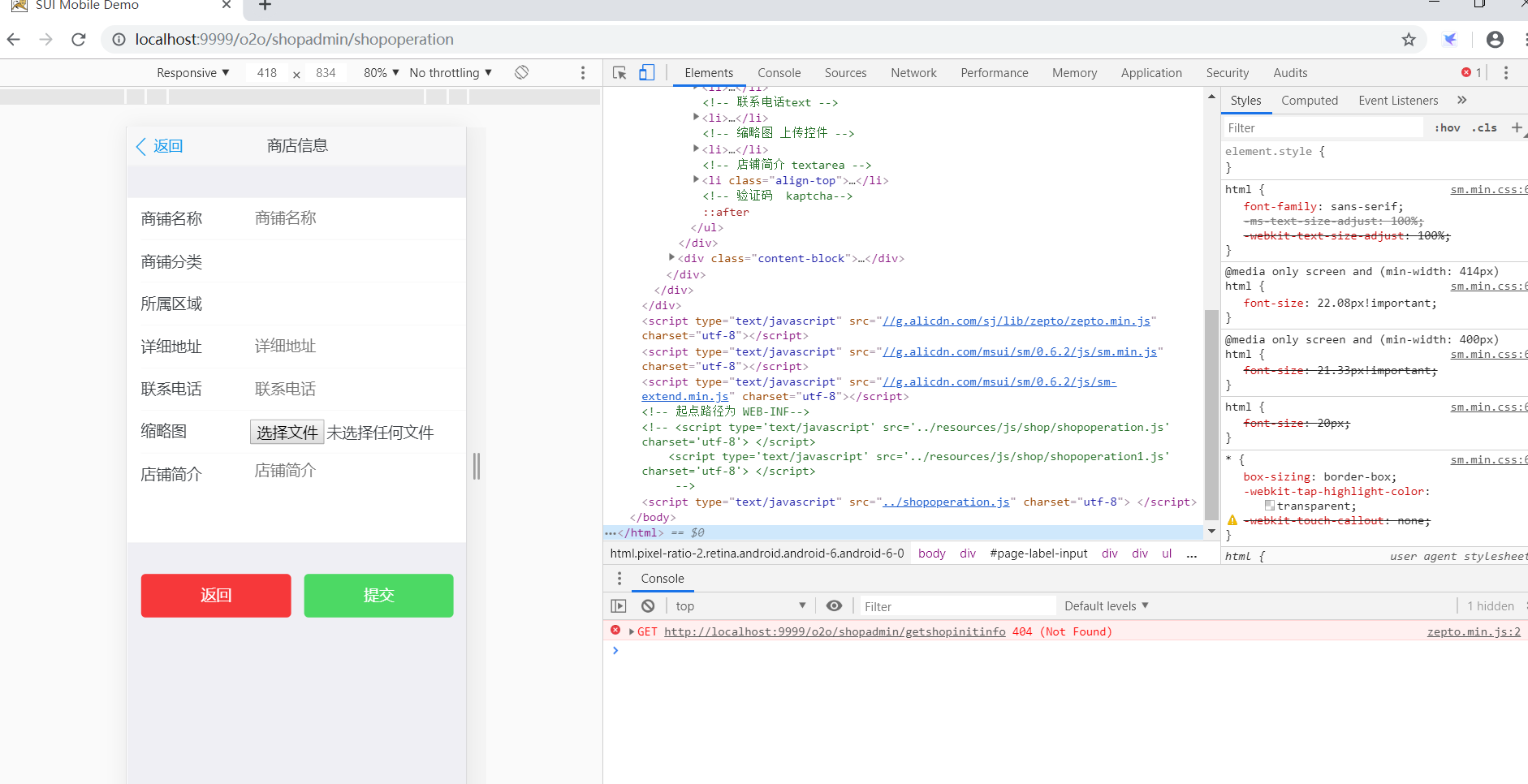Click the 返回 link in page header
Viewport: 1528px width, 784px height.
pyautogui.click(x=160, y=145)
